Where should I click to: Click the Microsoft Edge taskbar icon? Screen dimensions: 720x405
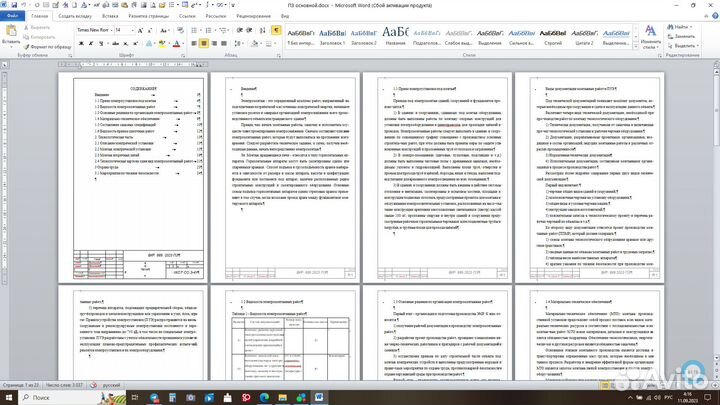tap(264, 397)
